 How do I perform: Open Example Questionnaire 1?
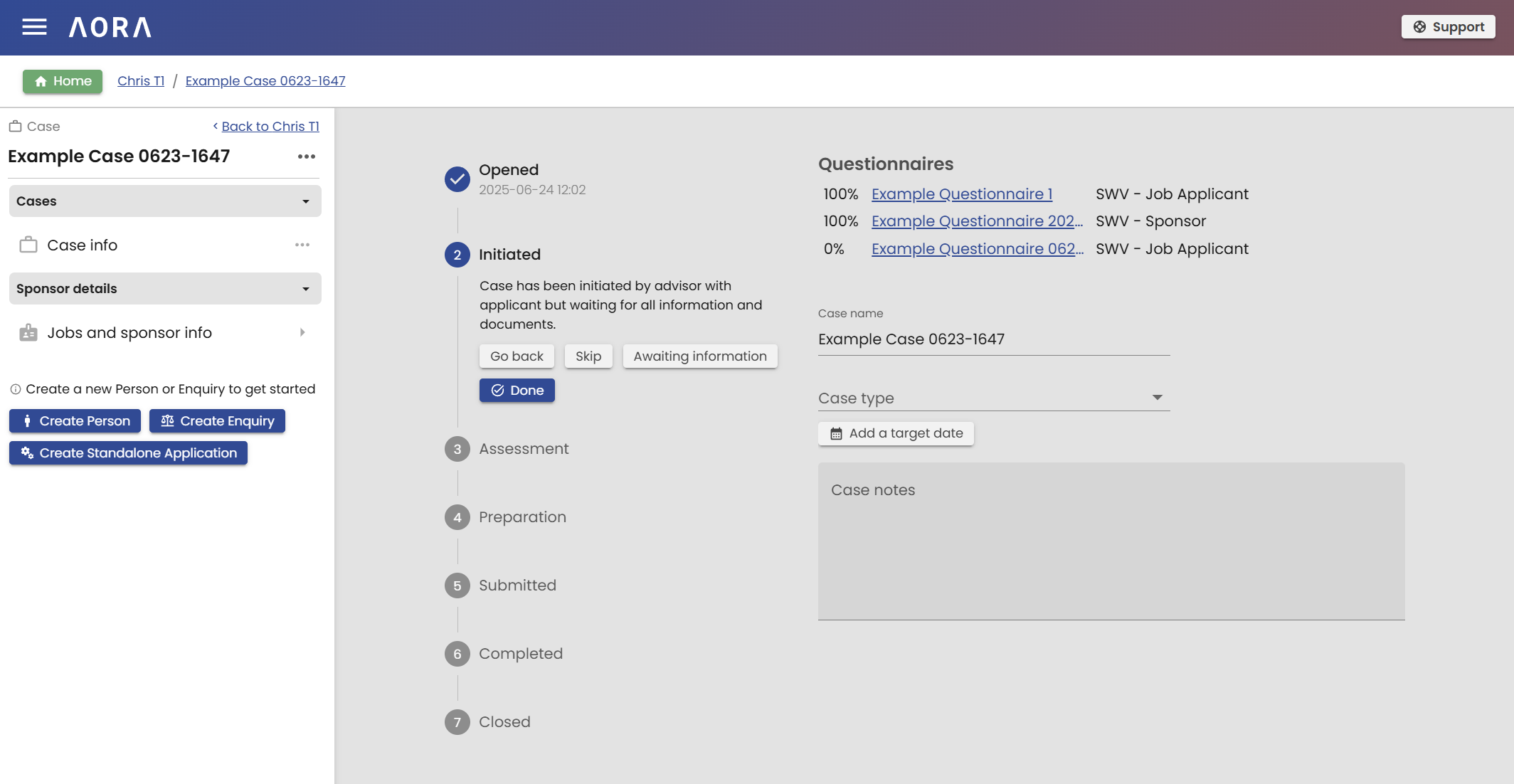coord(962,194)
